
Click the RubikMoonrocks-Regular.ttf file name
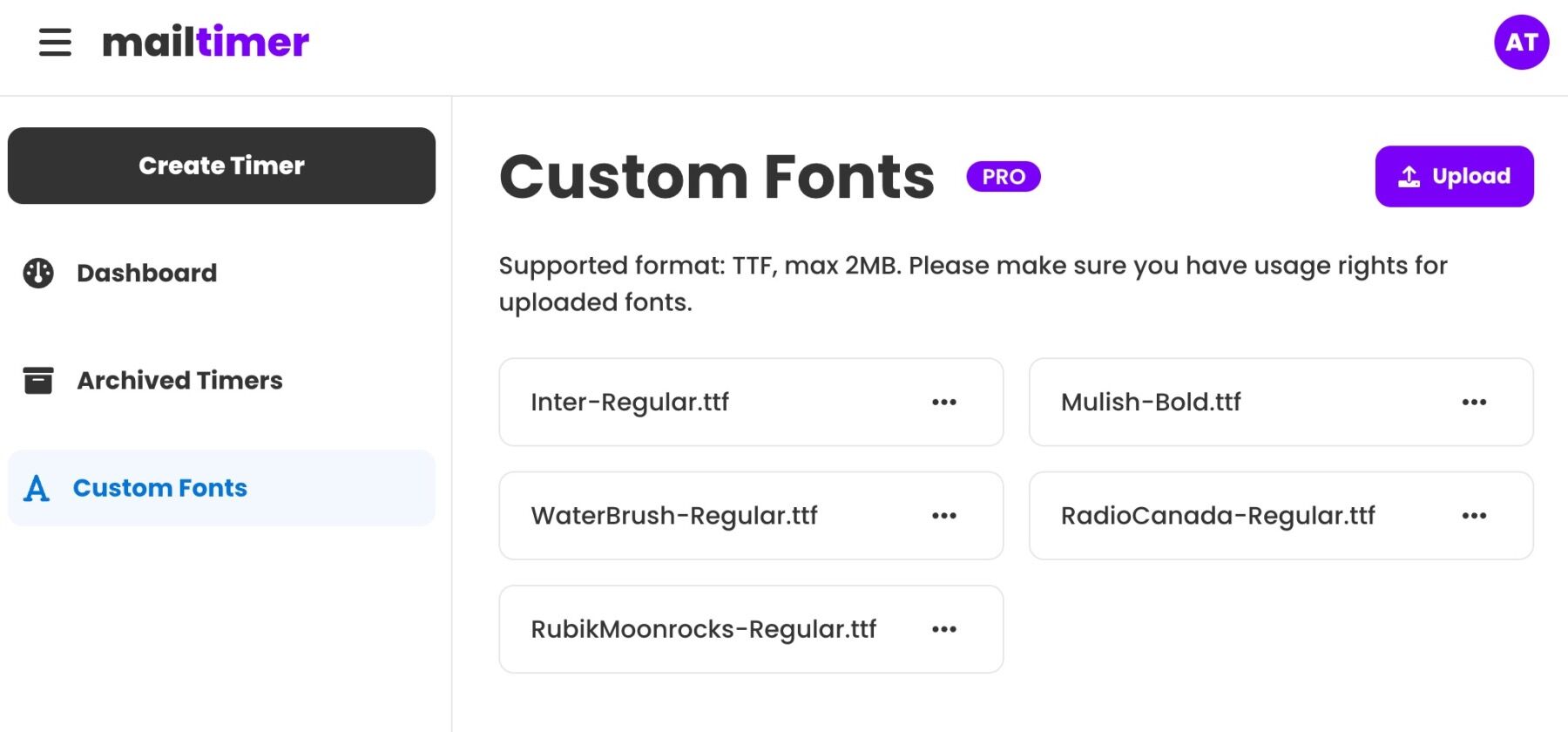[704, 629]
